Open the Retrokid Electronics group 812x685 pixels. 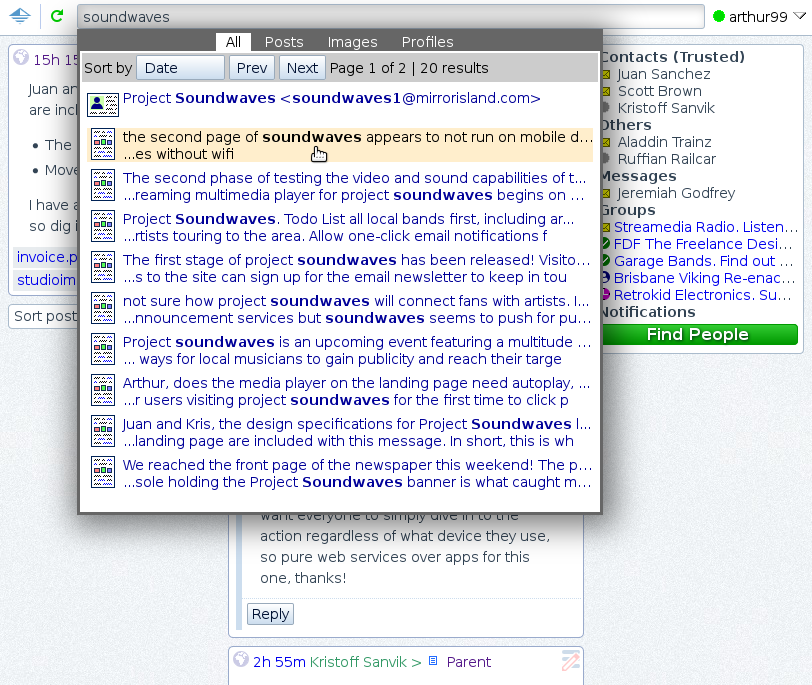pyautogui.click(x=702, y=295)
